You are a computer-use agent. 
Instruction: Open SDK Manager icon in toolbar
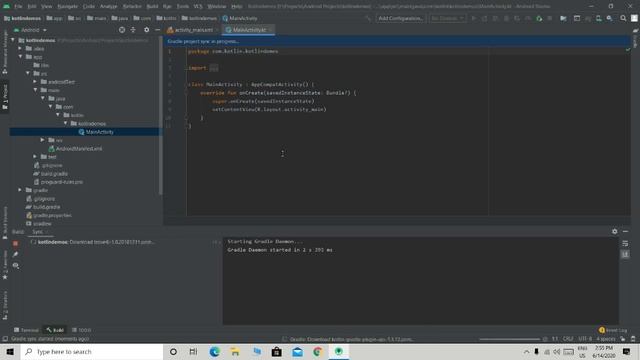point(609,18)
